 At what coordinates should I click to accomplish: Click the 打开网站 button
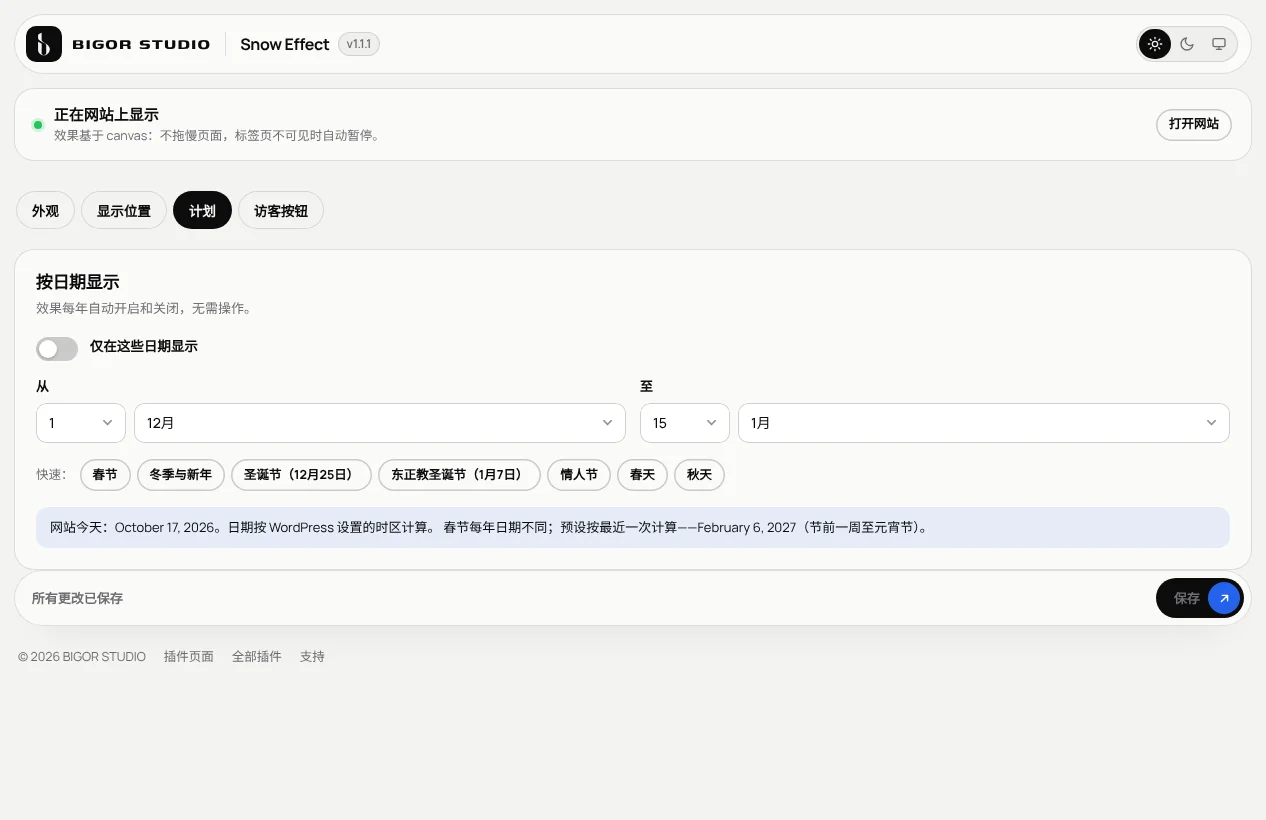point(1194,124)
